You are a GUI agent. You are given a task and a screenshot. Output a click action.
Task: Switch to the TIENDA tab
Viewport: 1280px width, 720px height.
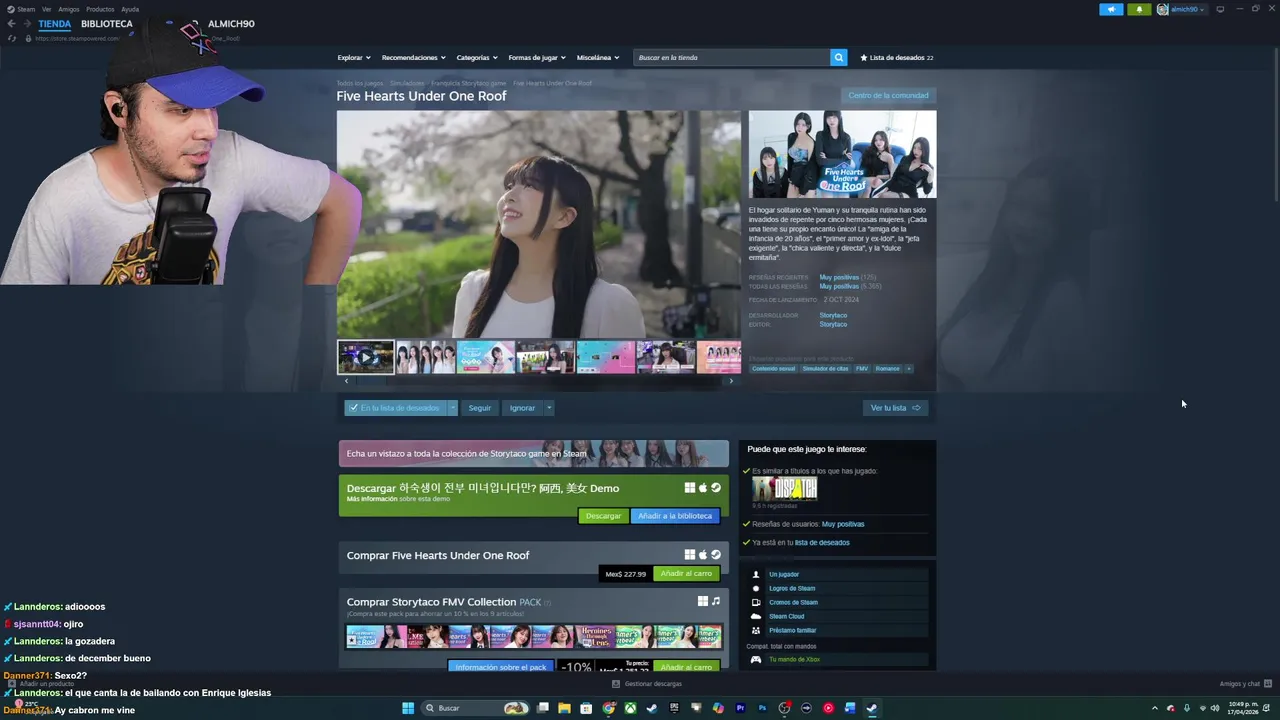(55, 24)
